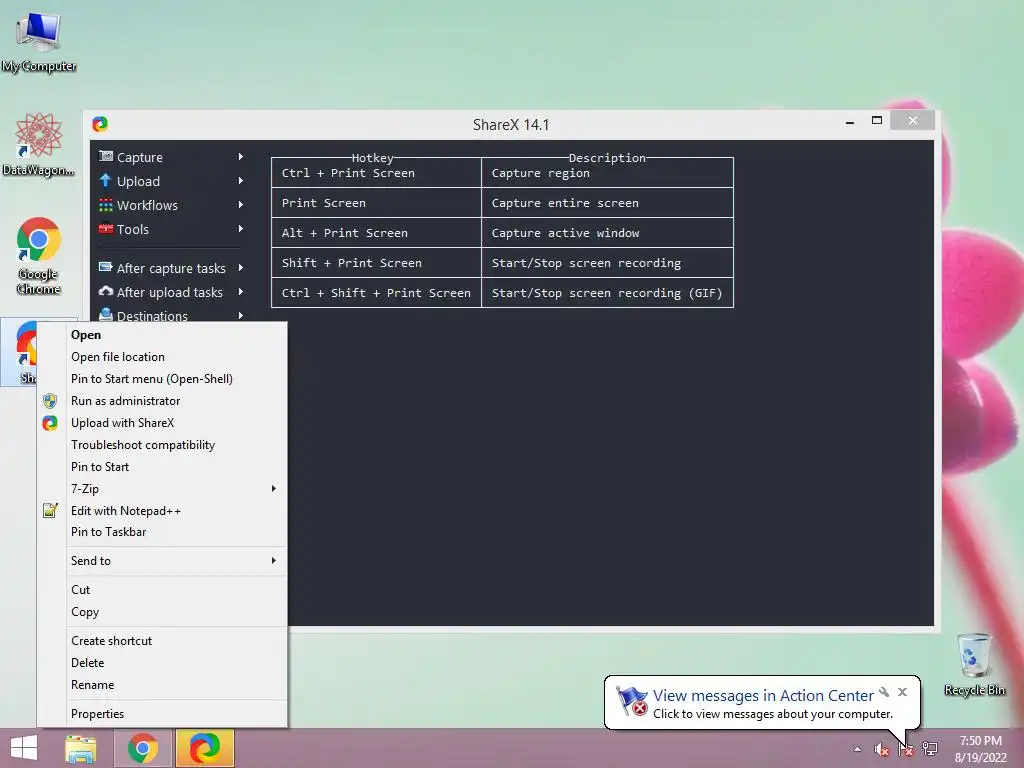Click the After capture tasks icon
Viewport: 1024px width, 768px height.
[106, 267]
